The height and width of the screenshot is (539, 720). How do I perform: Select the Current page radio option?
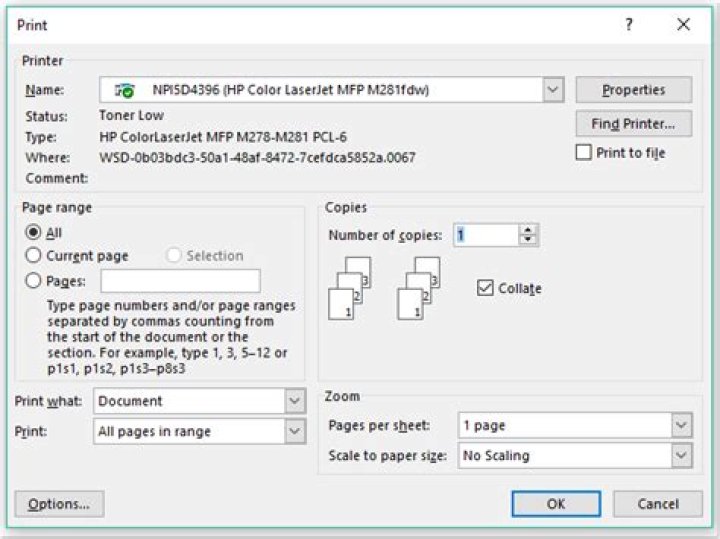click(33, 256)
